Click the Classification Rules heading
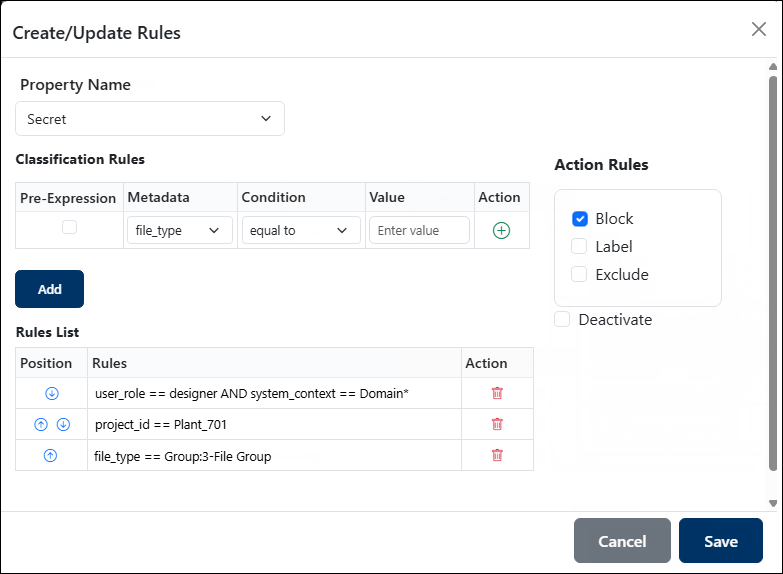 click(x=80, y=159)
